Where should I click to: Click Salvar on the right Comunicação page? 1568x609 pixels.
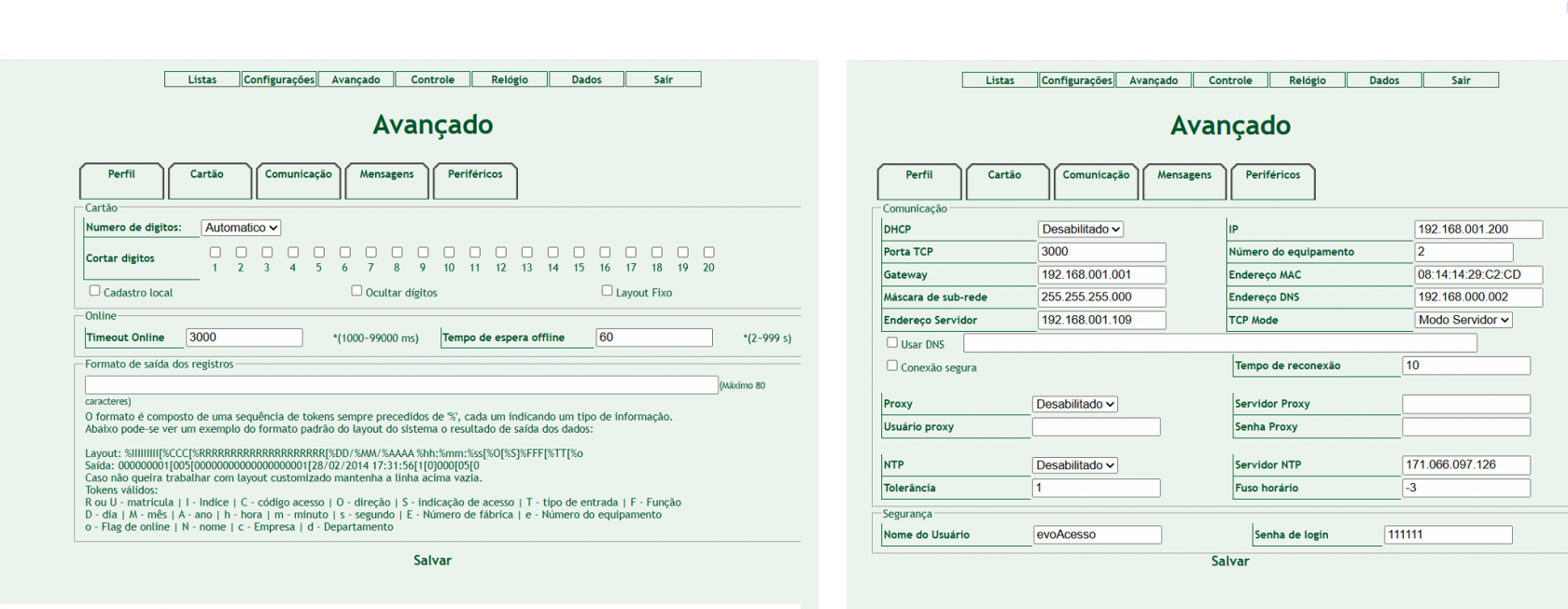(1230, 561)
